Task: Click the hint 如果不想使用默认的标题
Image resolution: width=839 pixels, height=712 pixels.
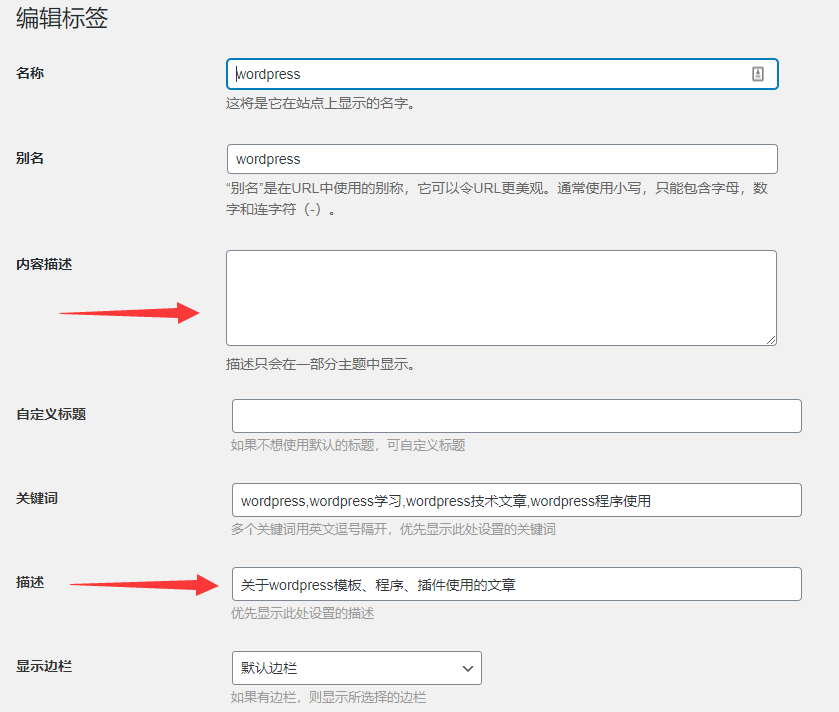Action: coord(348,445)
